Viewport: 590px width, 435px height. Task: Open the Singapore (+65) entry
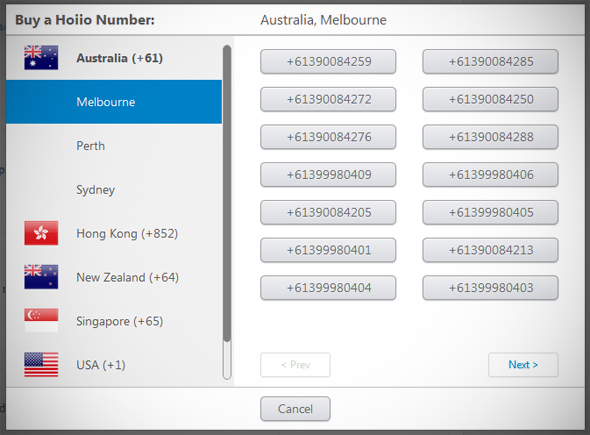click(x=114, y=321)
